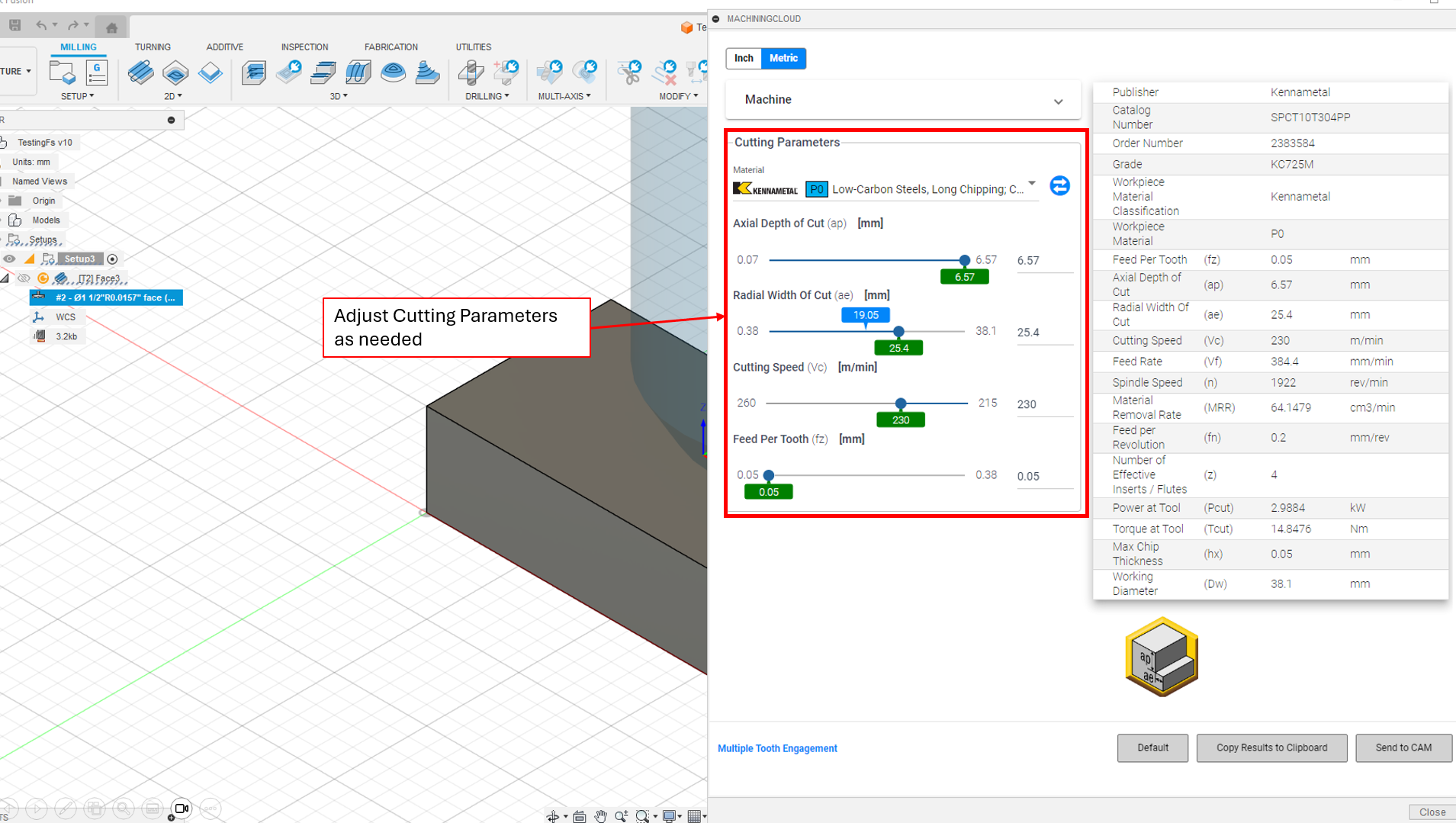Viewport: 1456px width, 823px height.
Task: Toggle visibility of the [T2] Face3 operation
Action: pyautogui.click(x=24, y=278)
